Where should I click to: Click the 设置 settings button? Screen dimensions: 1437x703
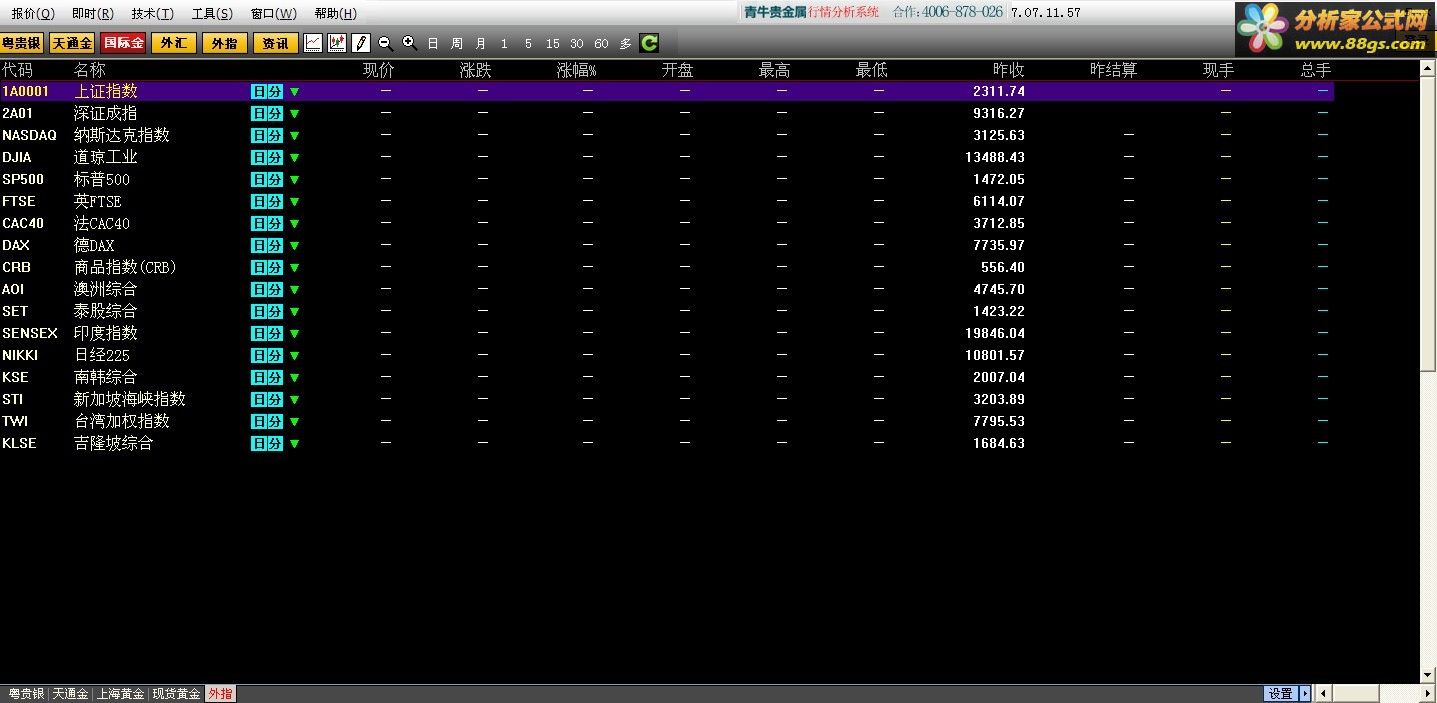(1281, 693)
